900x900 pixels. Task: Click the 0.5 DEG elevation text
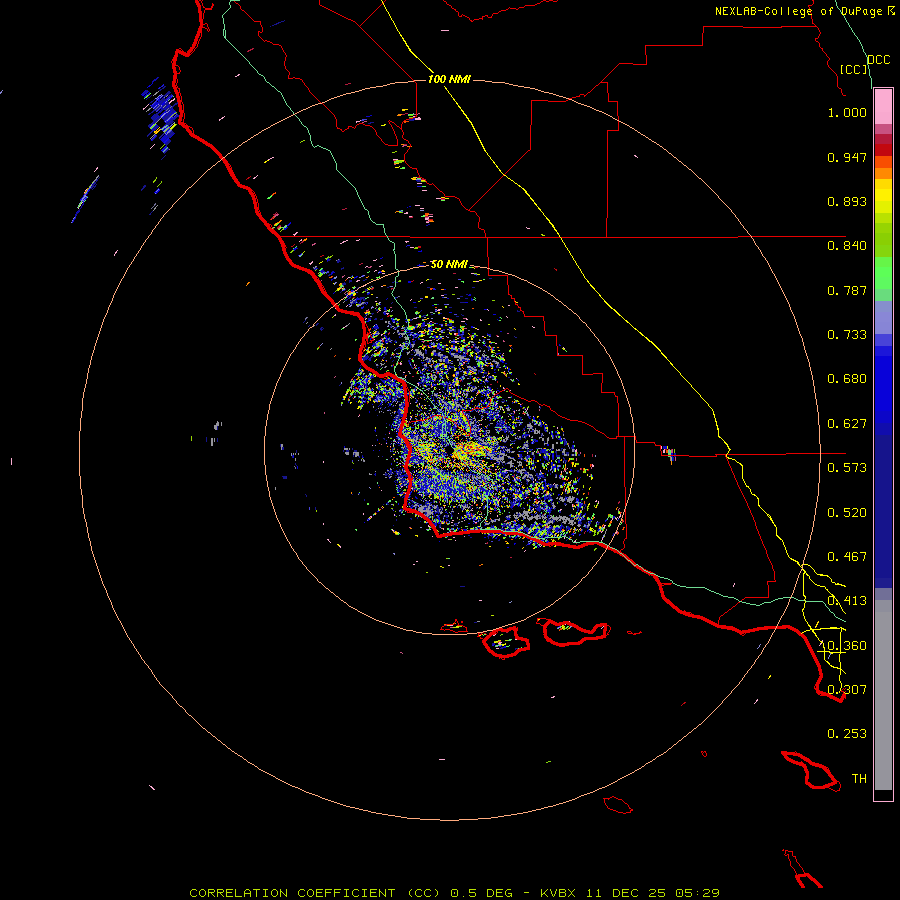pyautogui.click(x=481, y=893)
